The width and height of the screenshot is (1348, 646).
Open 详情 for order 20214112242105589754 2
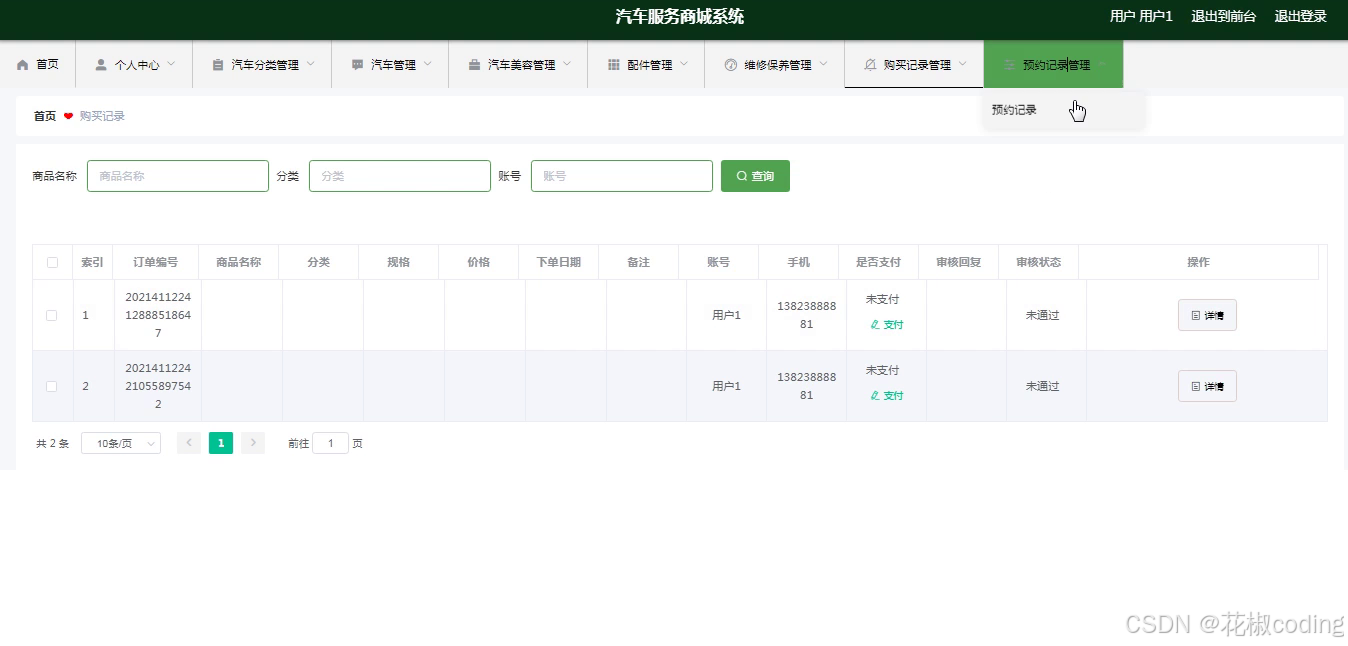[1207, 386]
